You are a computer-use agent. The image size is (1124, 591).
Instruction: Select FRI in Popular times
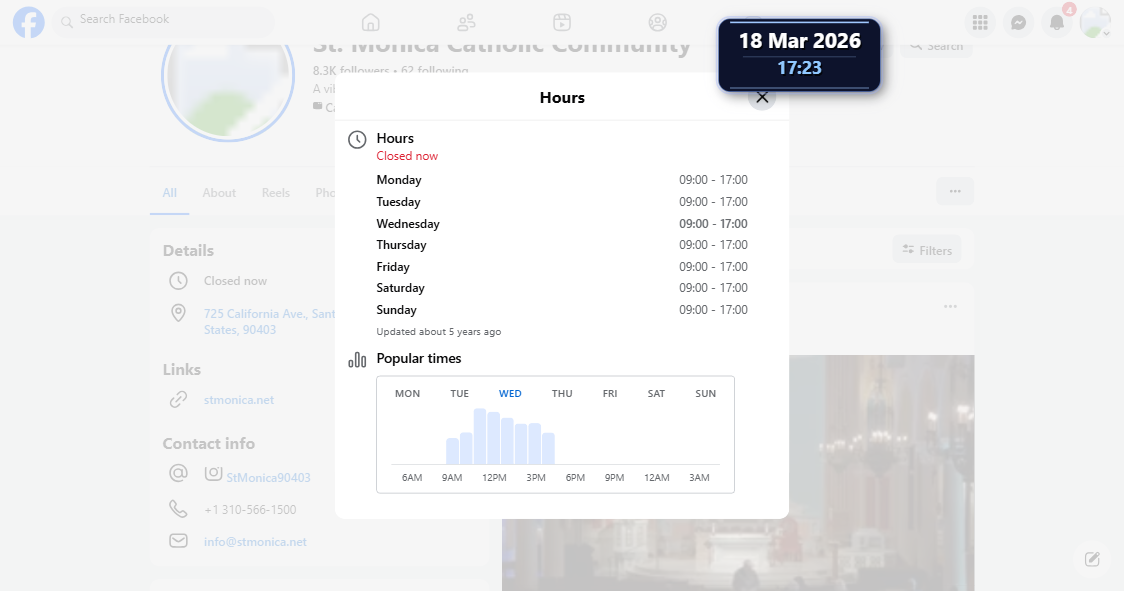point(610,394)
